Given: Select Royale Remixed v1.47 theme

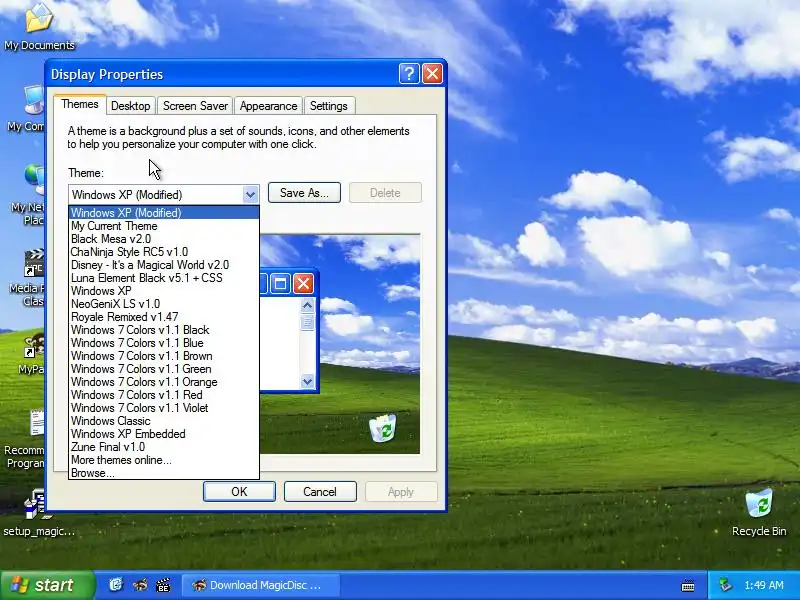Looking at the screenshot, I should (x=164, y=317).
